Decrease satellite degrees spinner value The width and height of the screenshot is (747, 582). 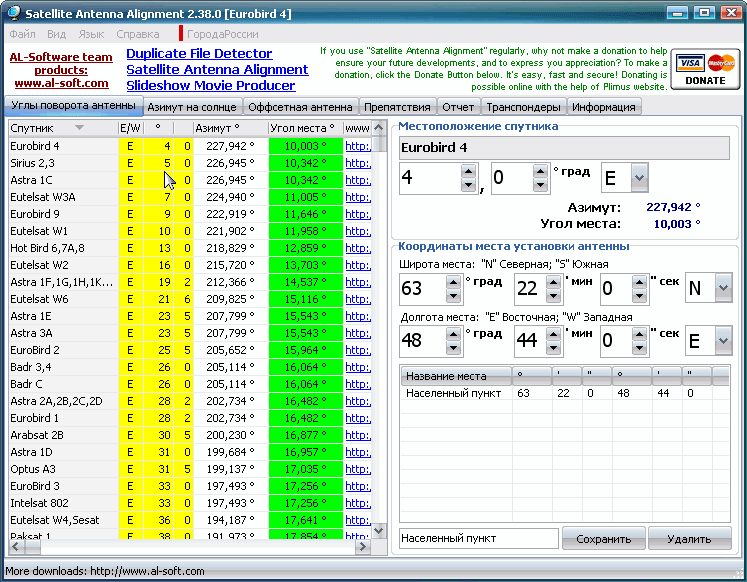pyautogui.click(x=469, y=185)
